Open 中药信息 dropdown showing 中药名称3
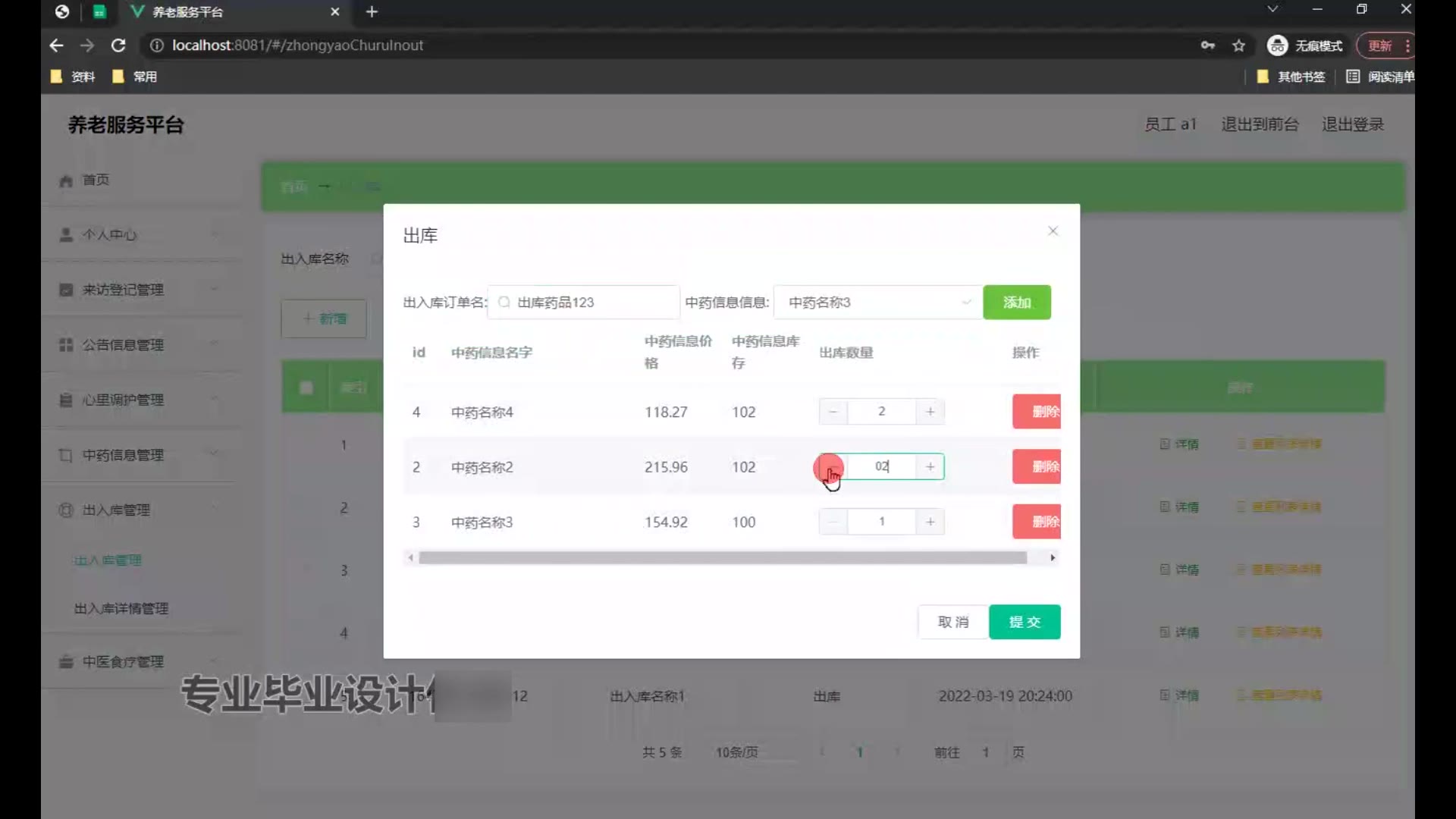 877,303
